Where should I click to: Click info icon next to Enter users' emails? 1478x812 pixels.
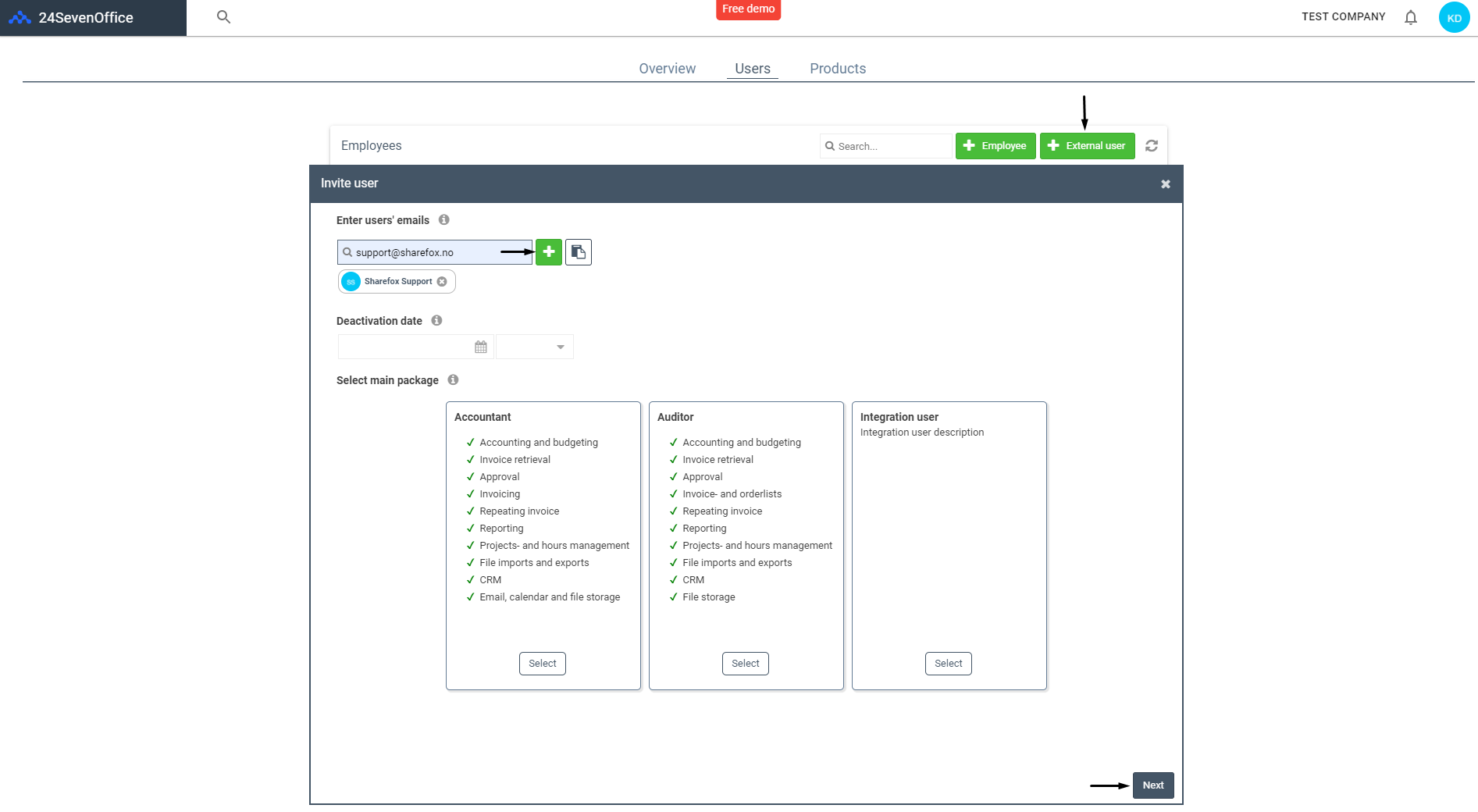(x=444, y=220)
